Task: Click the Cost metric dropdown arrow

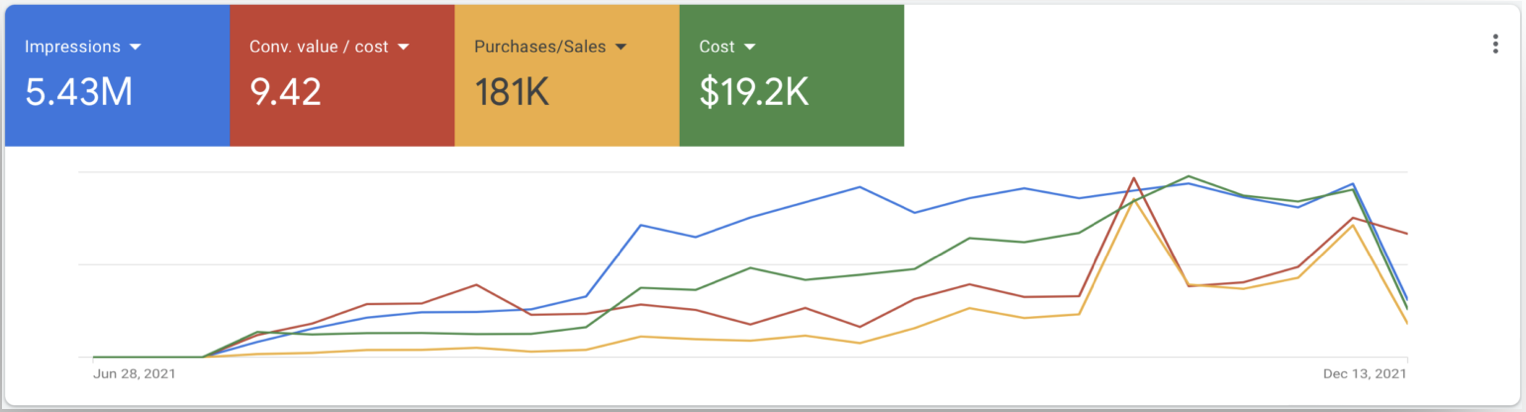Action: [x=749, y=47]
